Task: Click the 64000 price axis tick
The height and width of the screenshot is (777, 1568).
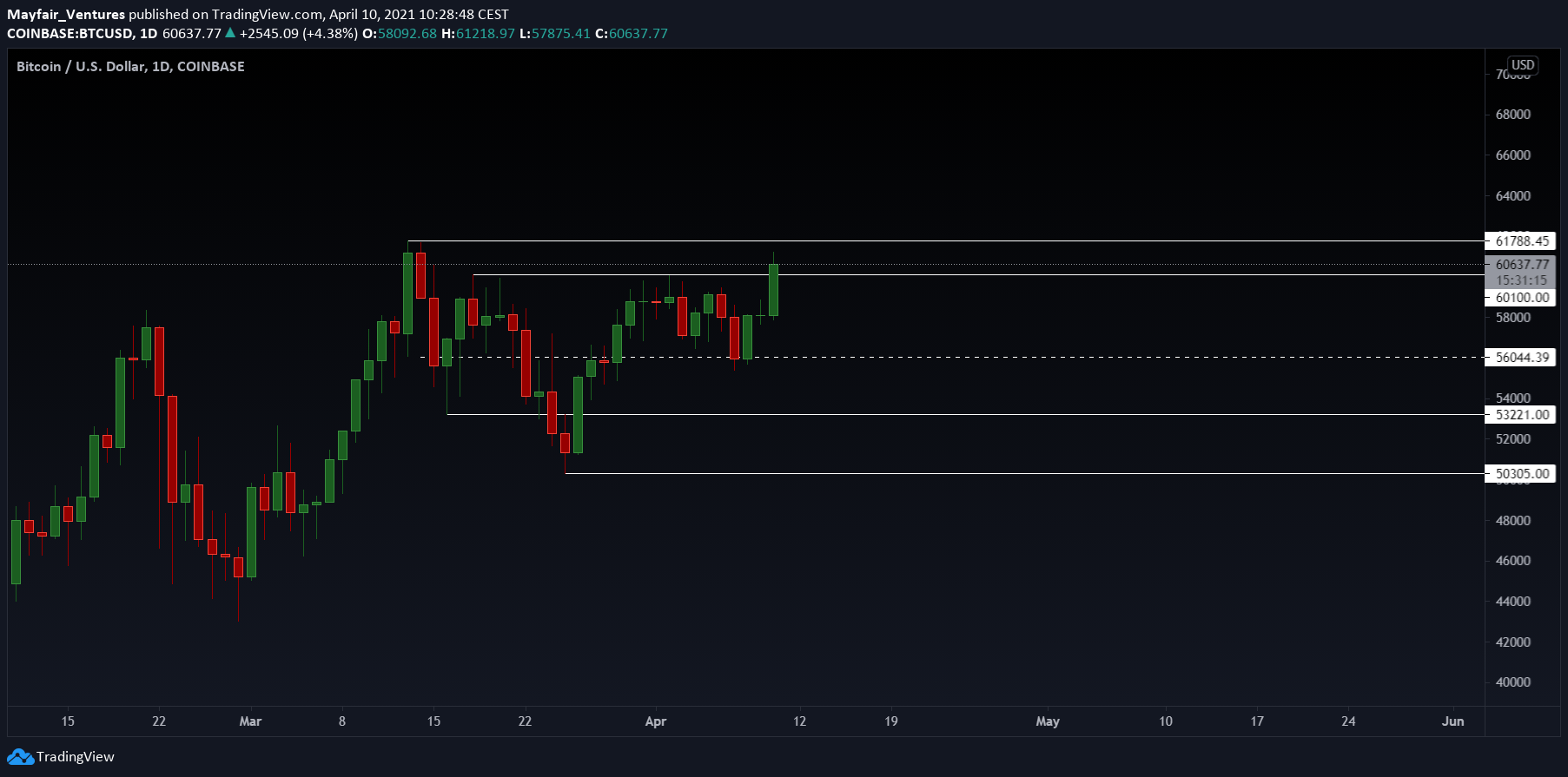Action: pos(1512,196)
